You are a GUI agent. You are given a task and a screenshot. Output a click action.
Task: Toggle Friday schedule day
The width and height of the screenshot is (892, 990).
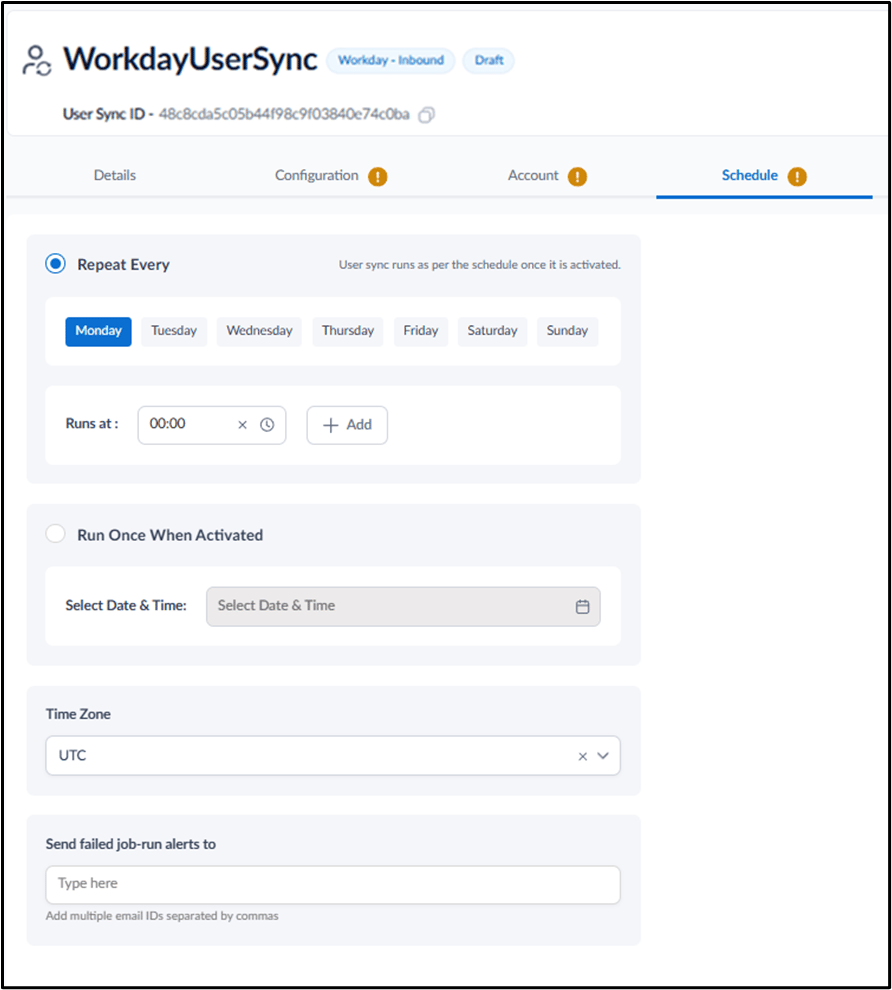click(x=421, y=331)
